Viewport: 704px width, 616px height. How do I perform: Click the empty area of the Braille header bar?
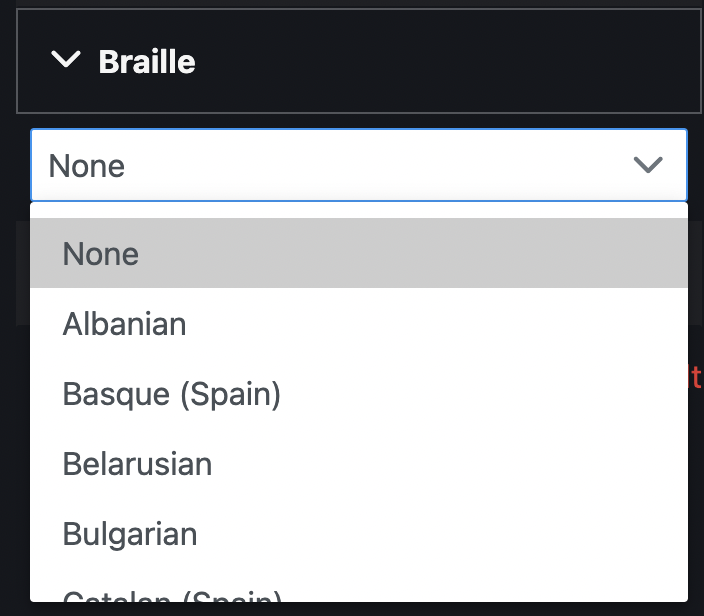pyautogui.click(x=450, y=62)
